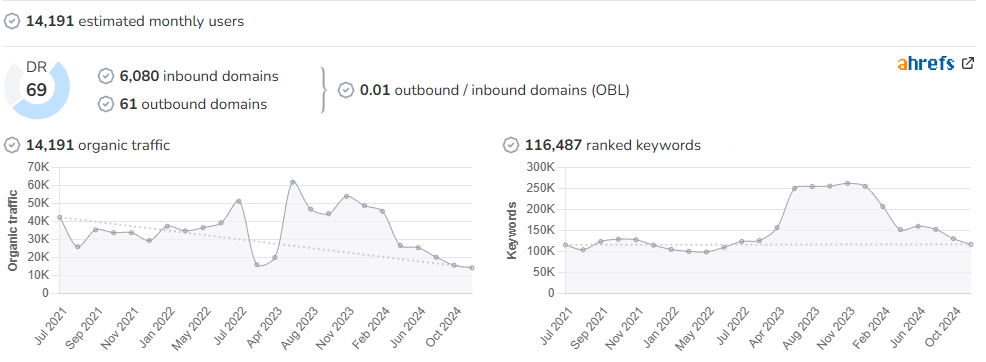Click the ahrefs logo link
Image resolution: width=986 pixels, height=362 pixels.
click(x=925, y=63)
